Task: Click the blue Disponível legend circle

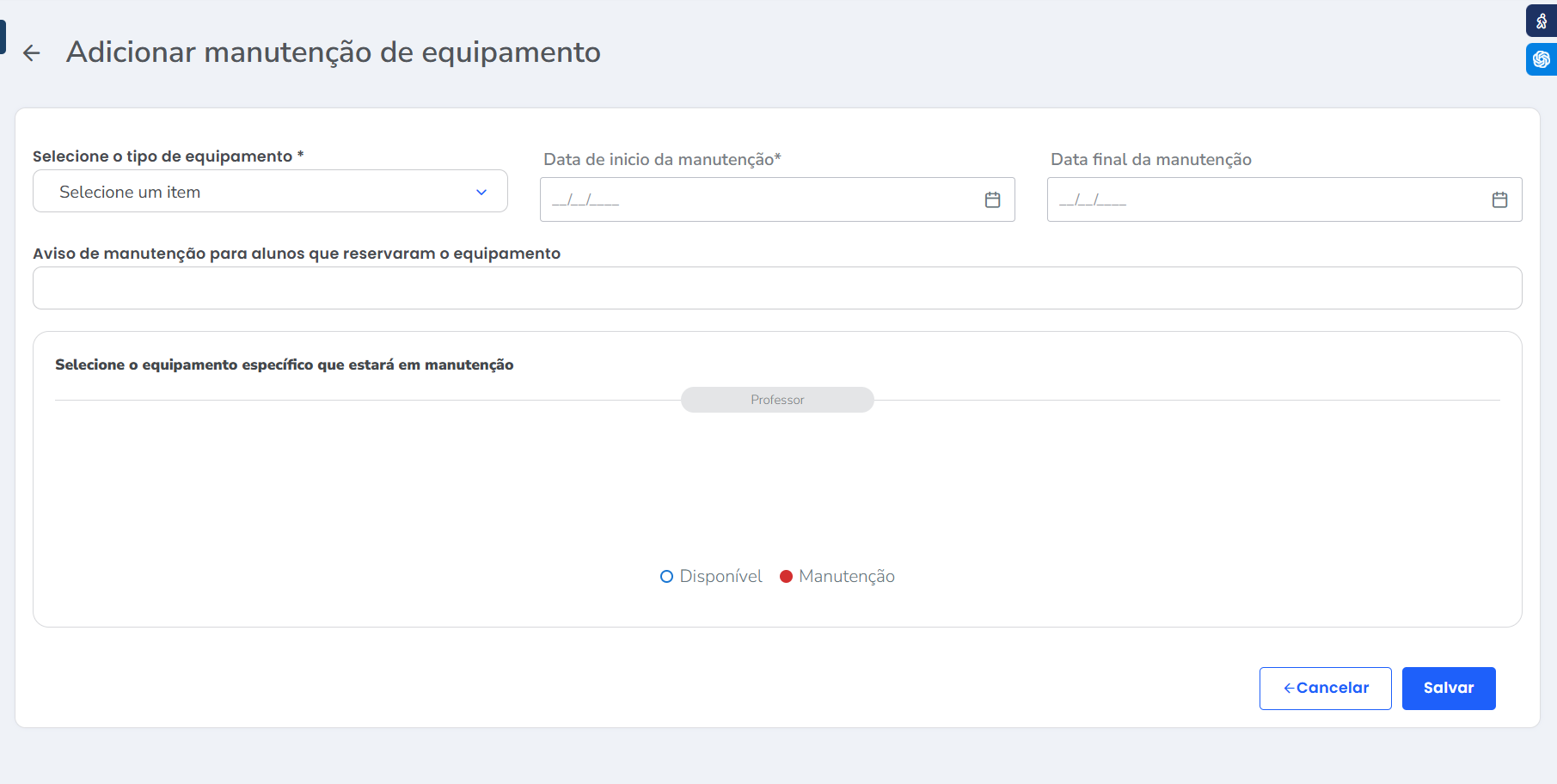Action: pos(666,577)
